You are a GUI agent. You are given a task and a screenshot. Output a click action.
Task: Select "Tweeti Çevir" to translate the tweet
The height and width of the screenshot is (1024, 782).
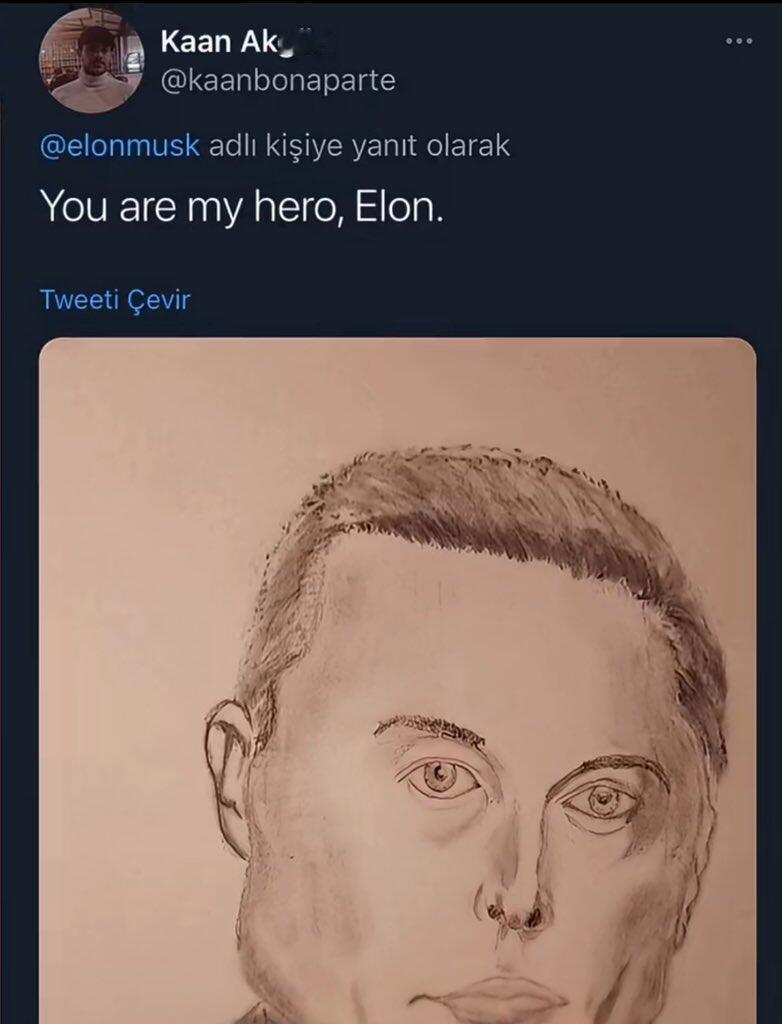115,299
